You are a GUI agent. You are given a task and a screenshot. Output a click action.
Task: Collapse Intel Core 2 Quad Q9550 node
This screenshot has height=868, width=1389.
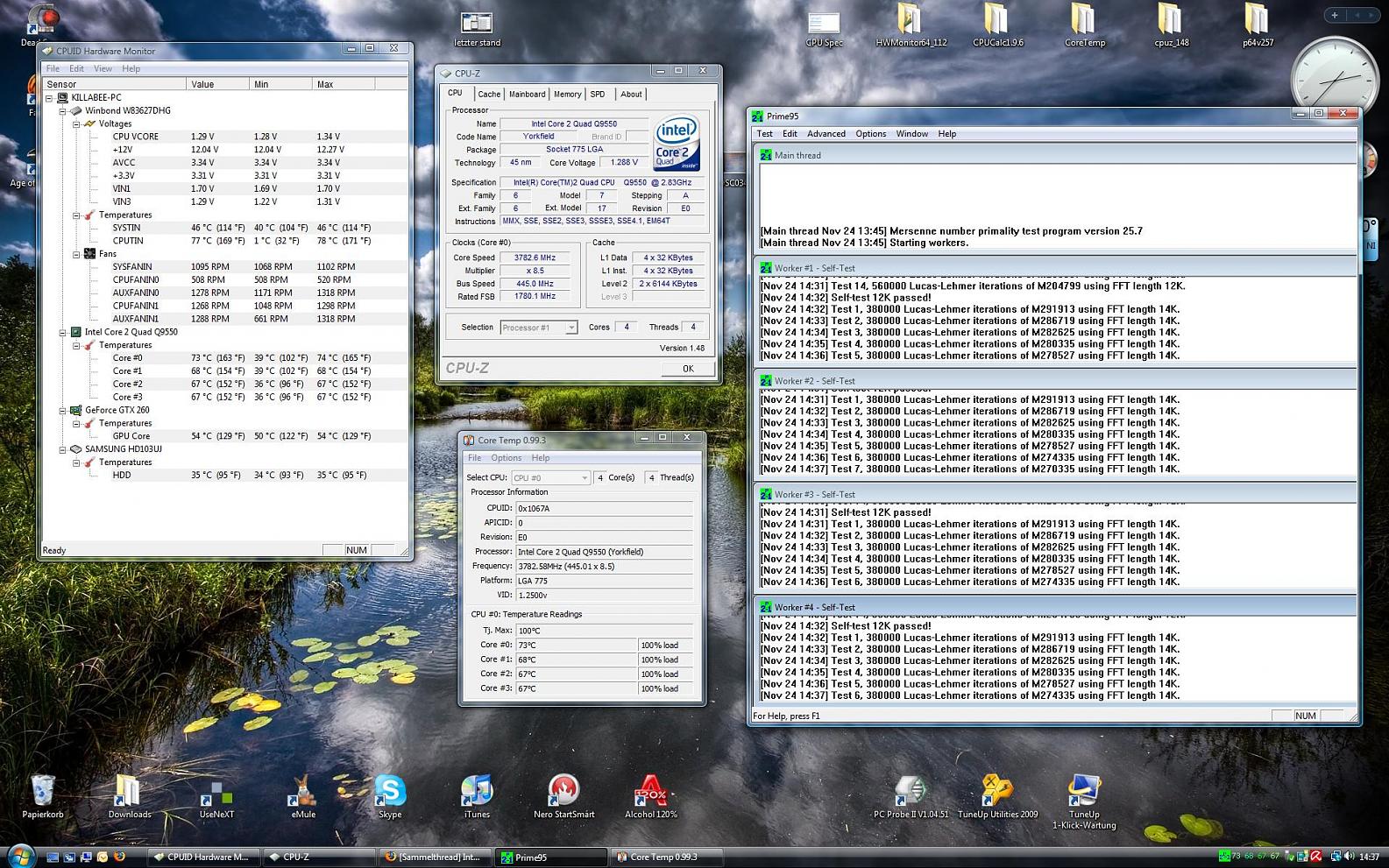click(x=63, y=332)
